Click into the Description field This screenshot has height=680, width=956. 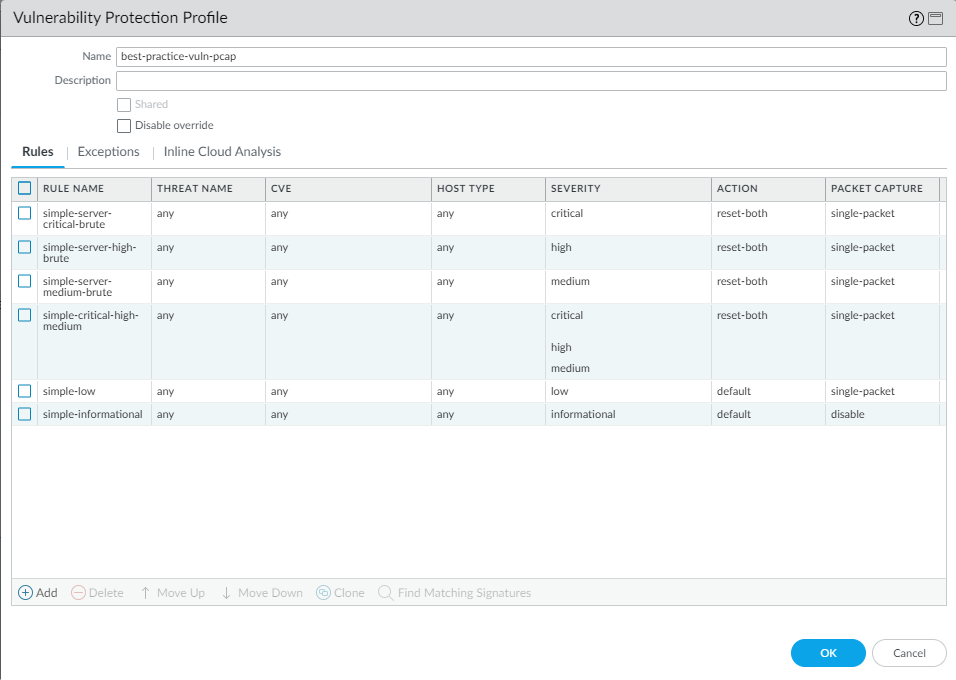531,81
